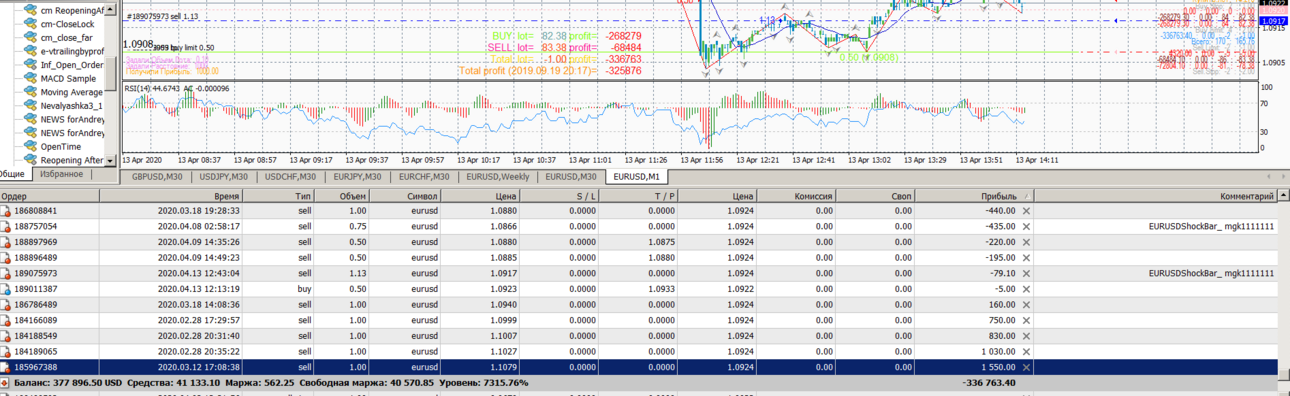This screenshot has width=1290, height=396.
Task: Click sell order icon for 184166089
Action: tap(6, 320)
